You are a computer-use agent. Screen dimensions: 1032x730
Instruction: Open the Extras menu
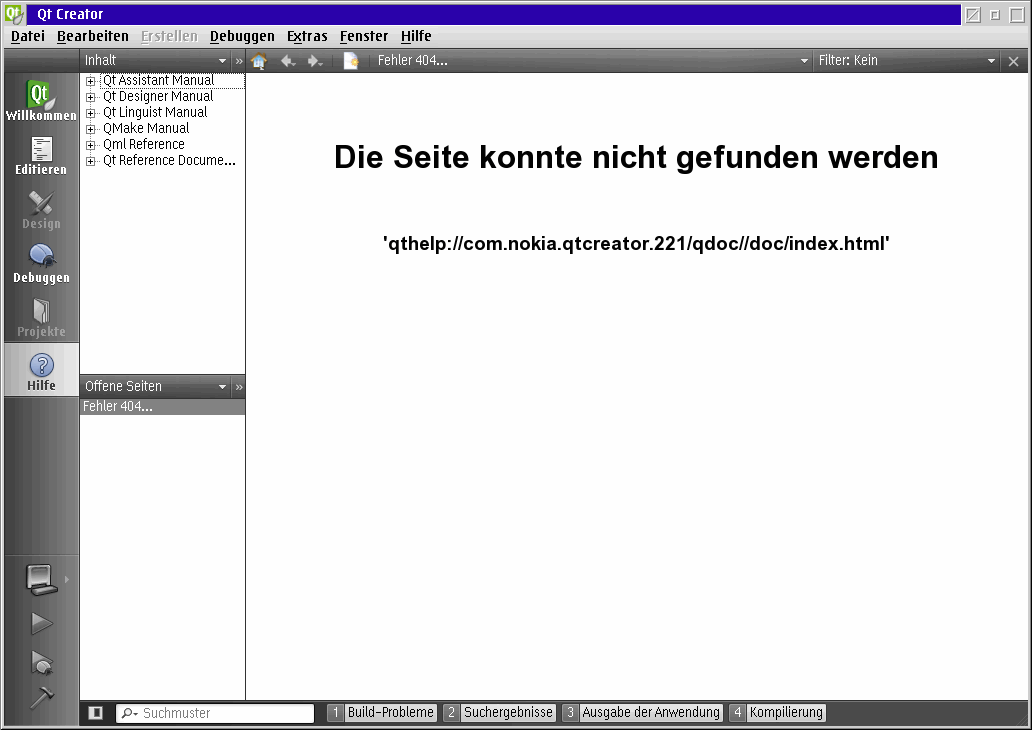[307, 36]
